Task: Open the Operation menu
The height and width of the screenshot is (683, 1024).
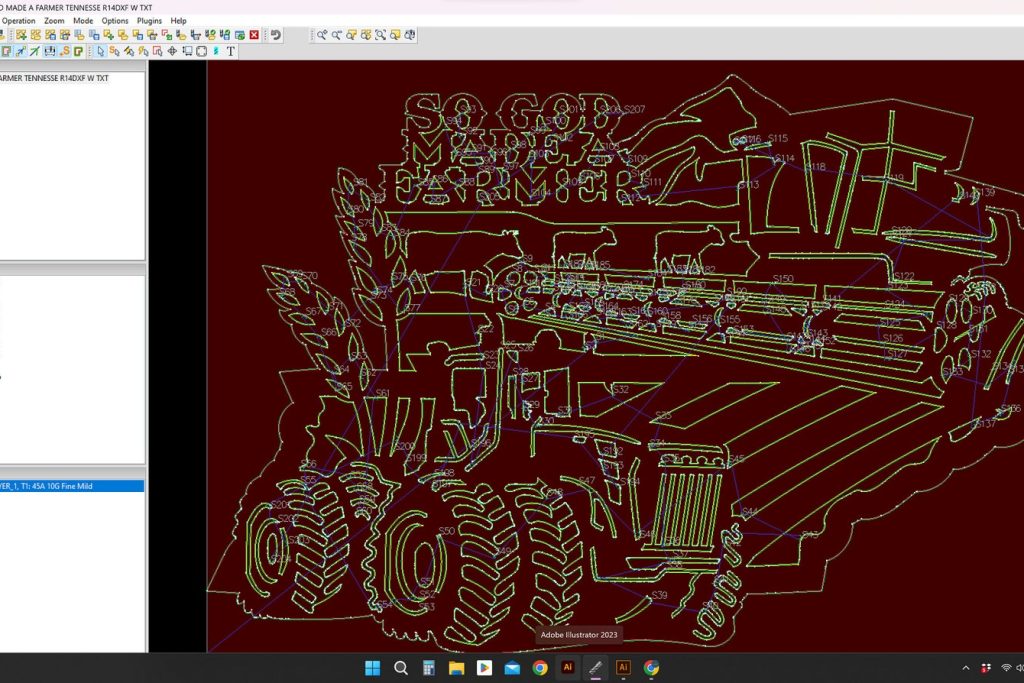Action: point(18,20)
